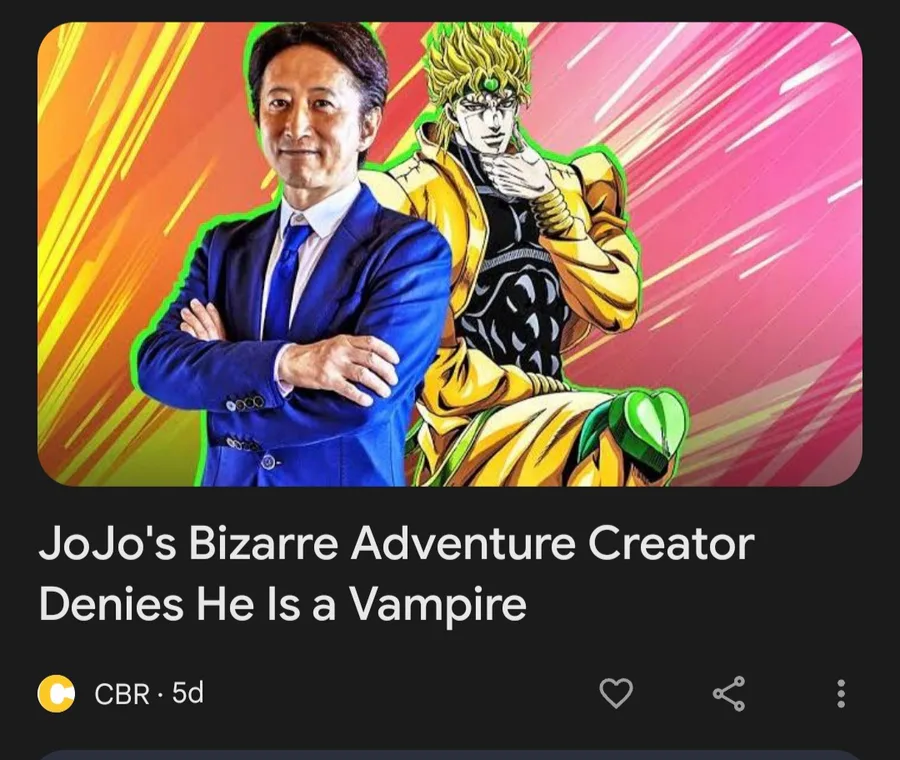Select the "5d" article timestamp
The height and width of the screenshot is (760, 900).
(188, 693)
